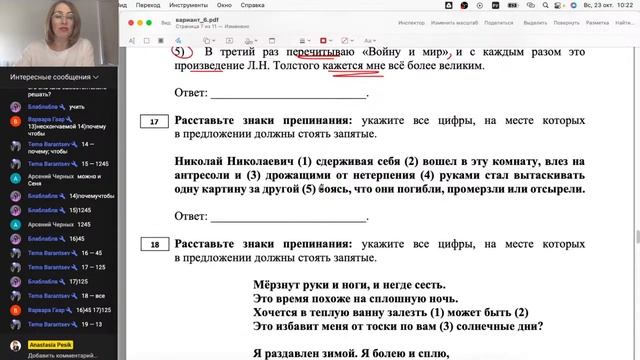Image resolution: width=640 pixels, height=360 pixels.
Task: Click the Повернуть toolbar button
Action: [x=566, y=23]
